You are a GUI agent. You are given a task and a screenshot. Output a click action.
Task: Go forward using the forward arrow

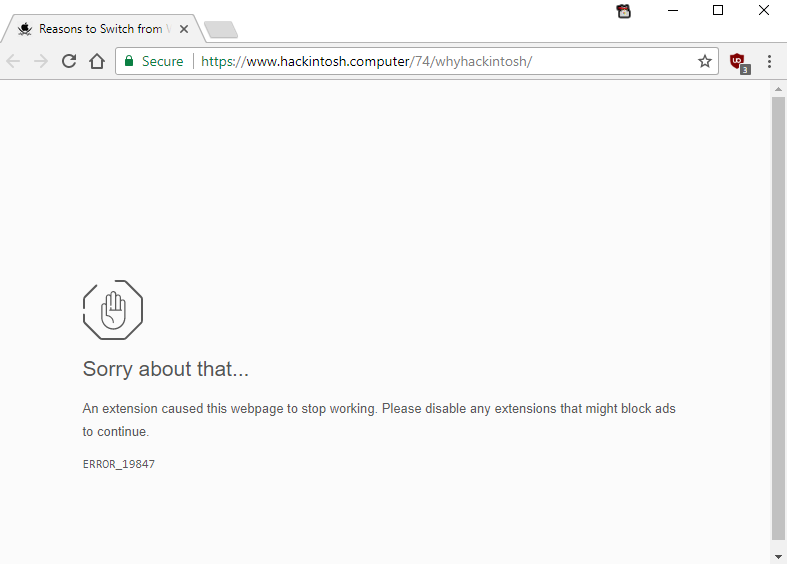41,61
